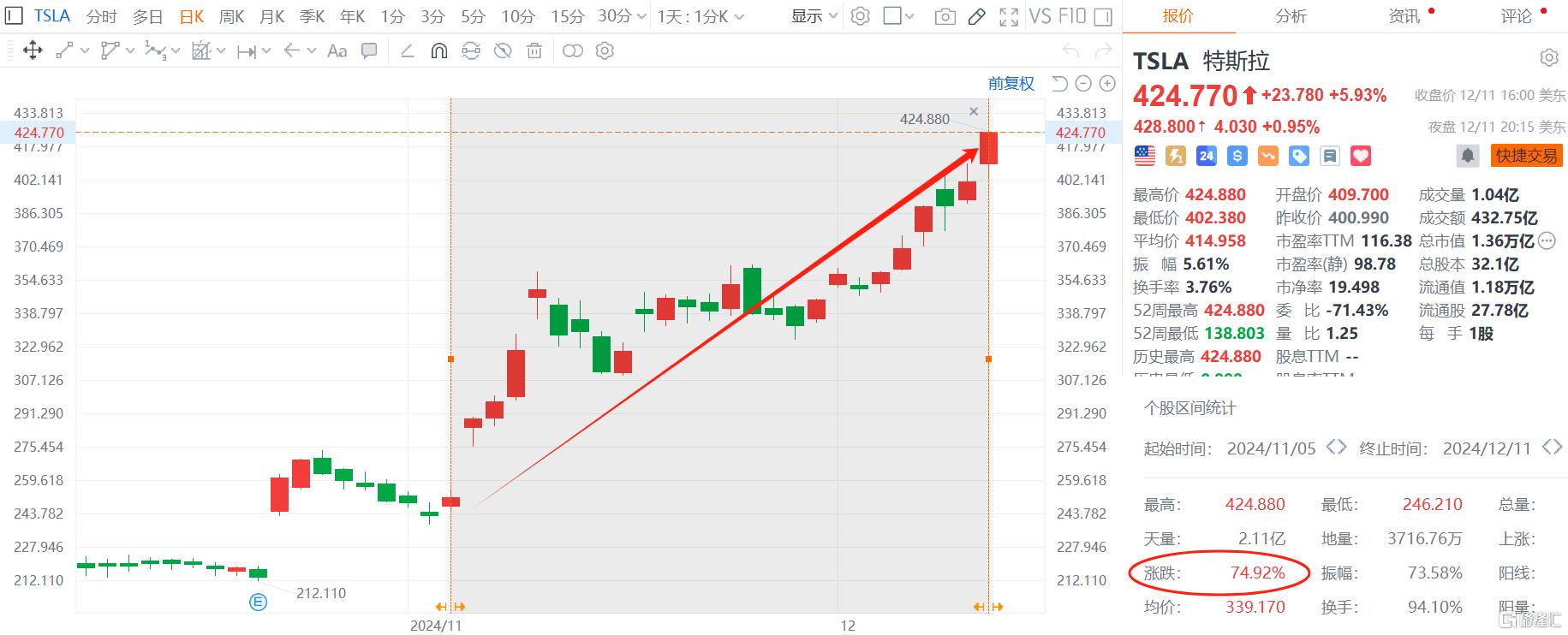Zoom out the chart with minus icon

(1083, 83)
